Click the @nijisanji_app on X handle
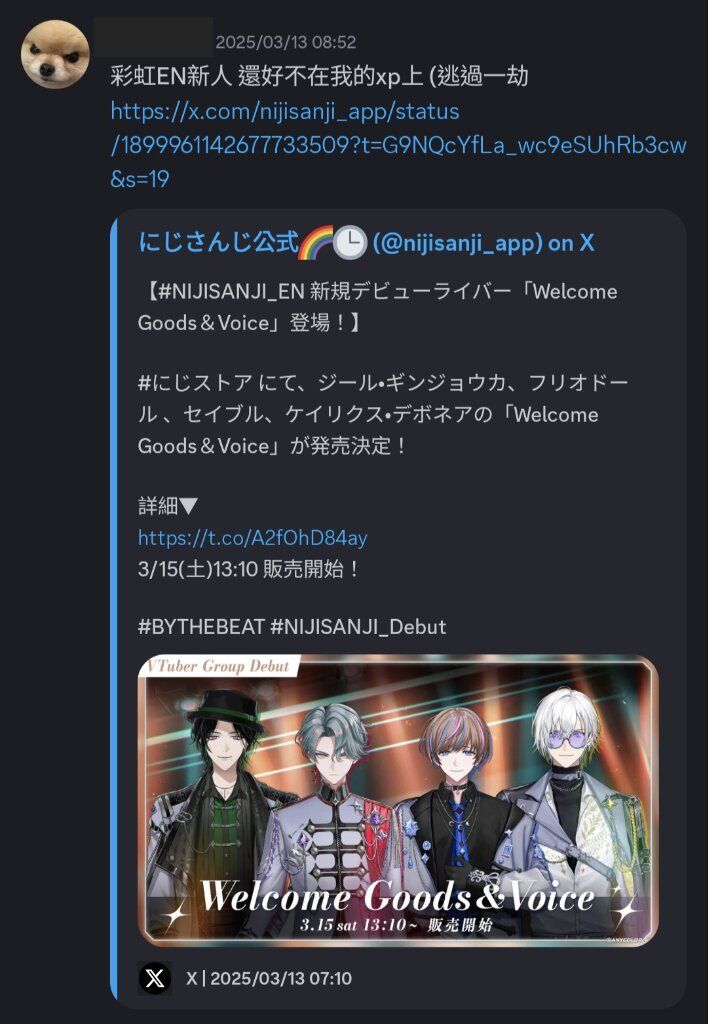The image size is (708, 1024). pyautogui.click(x=483, y=244)
